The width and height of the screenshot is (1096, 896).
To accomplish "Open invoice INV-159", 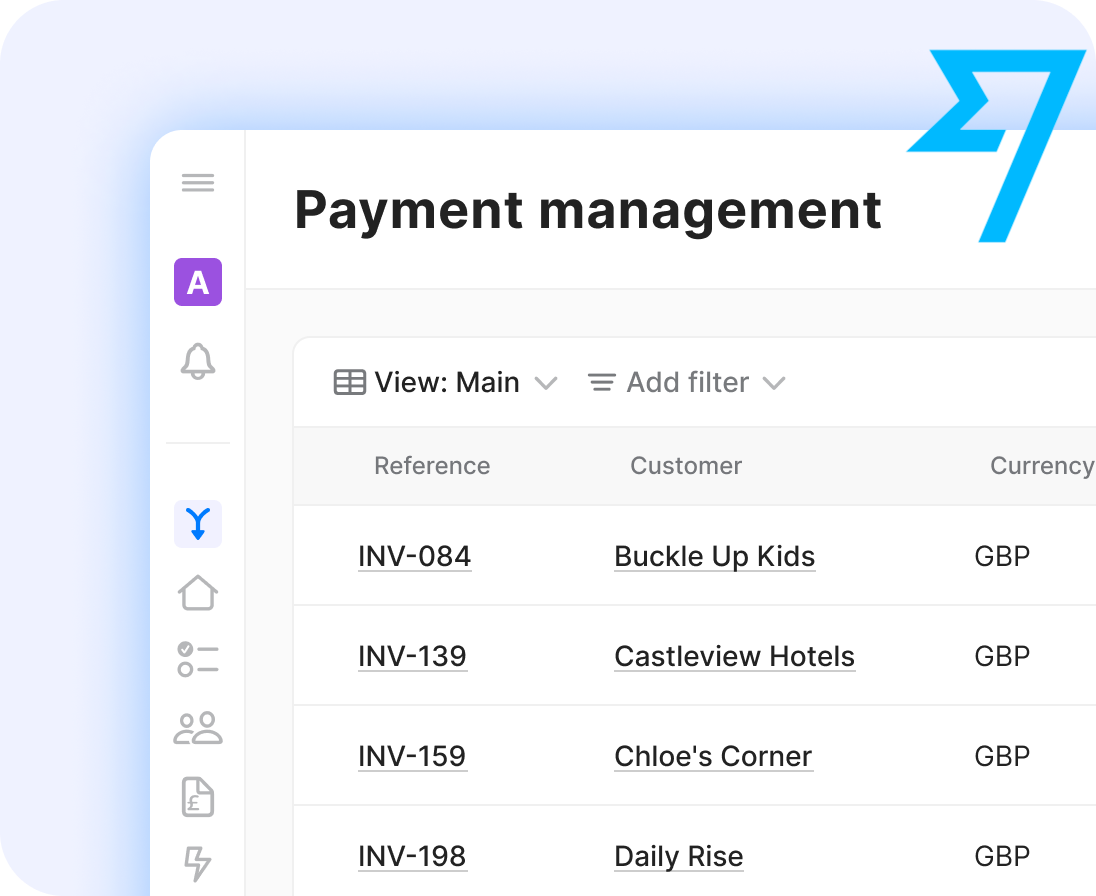I will coord(412,756).
